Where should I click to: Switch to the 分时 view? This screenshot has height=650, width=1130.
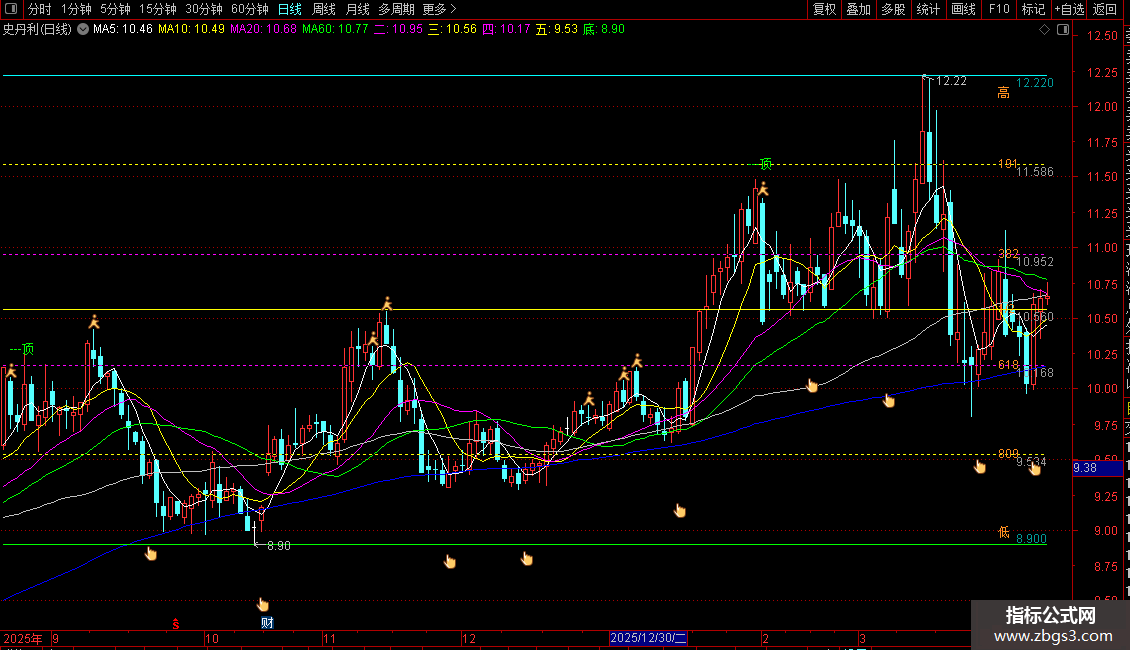coord(40,9)
